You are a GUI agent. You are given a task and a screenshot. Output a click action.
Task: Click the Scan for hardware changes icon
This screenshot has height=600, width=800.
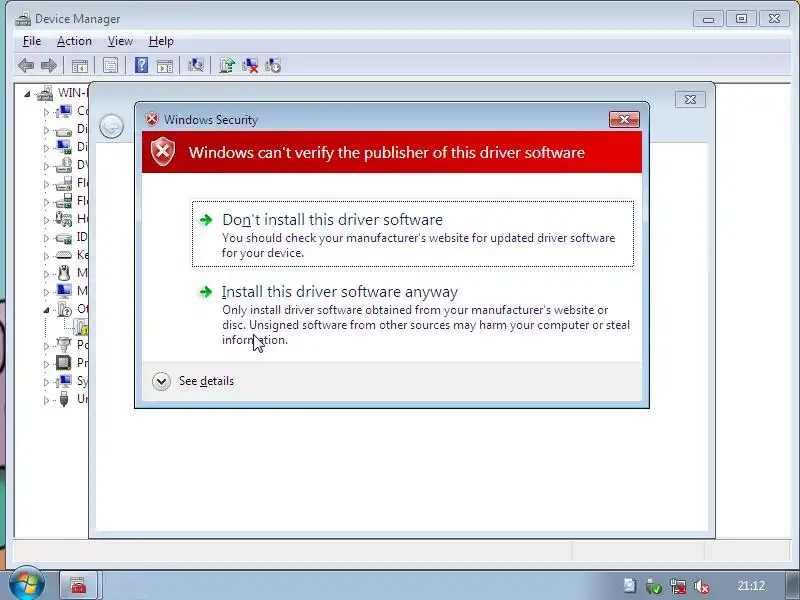pos(195,65)
